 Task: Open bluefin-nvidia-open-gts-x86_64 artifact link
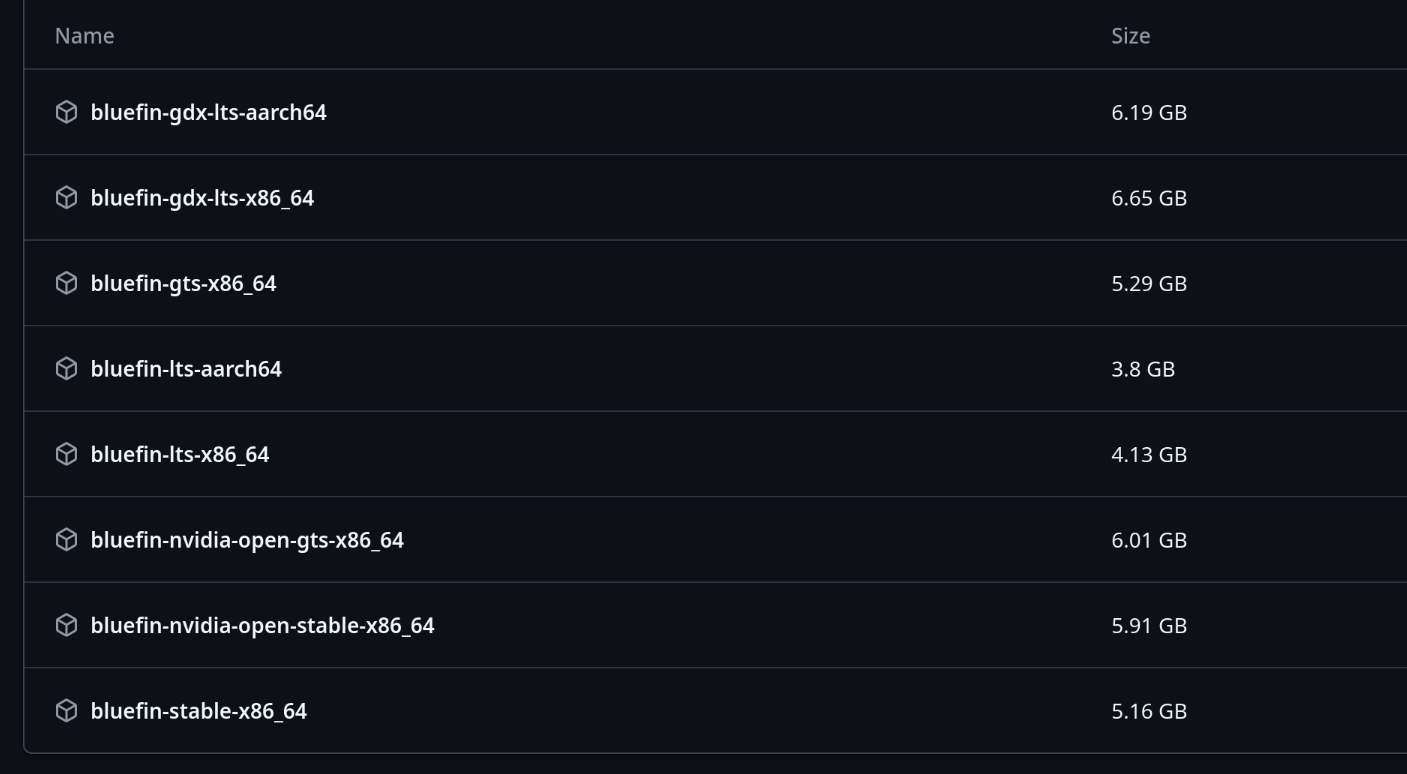247,540
